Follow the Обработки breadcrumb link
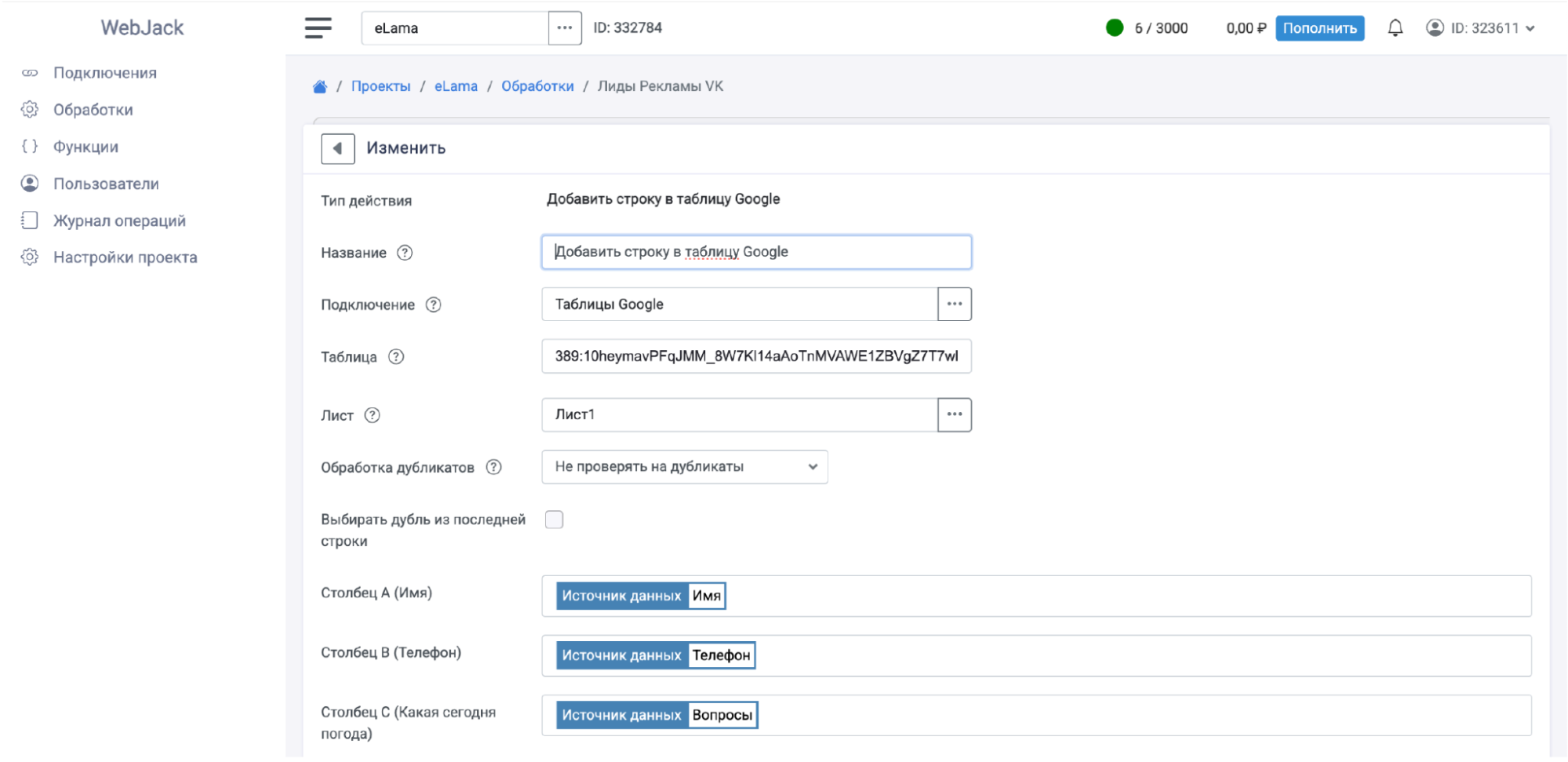 pos(537,86)
